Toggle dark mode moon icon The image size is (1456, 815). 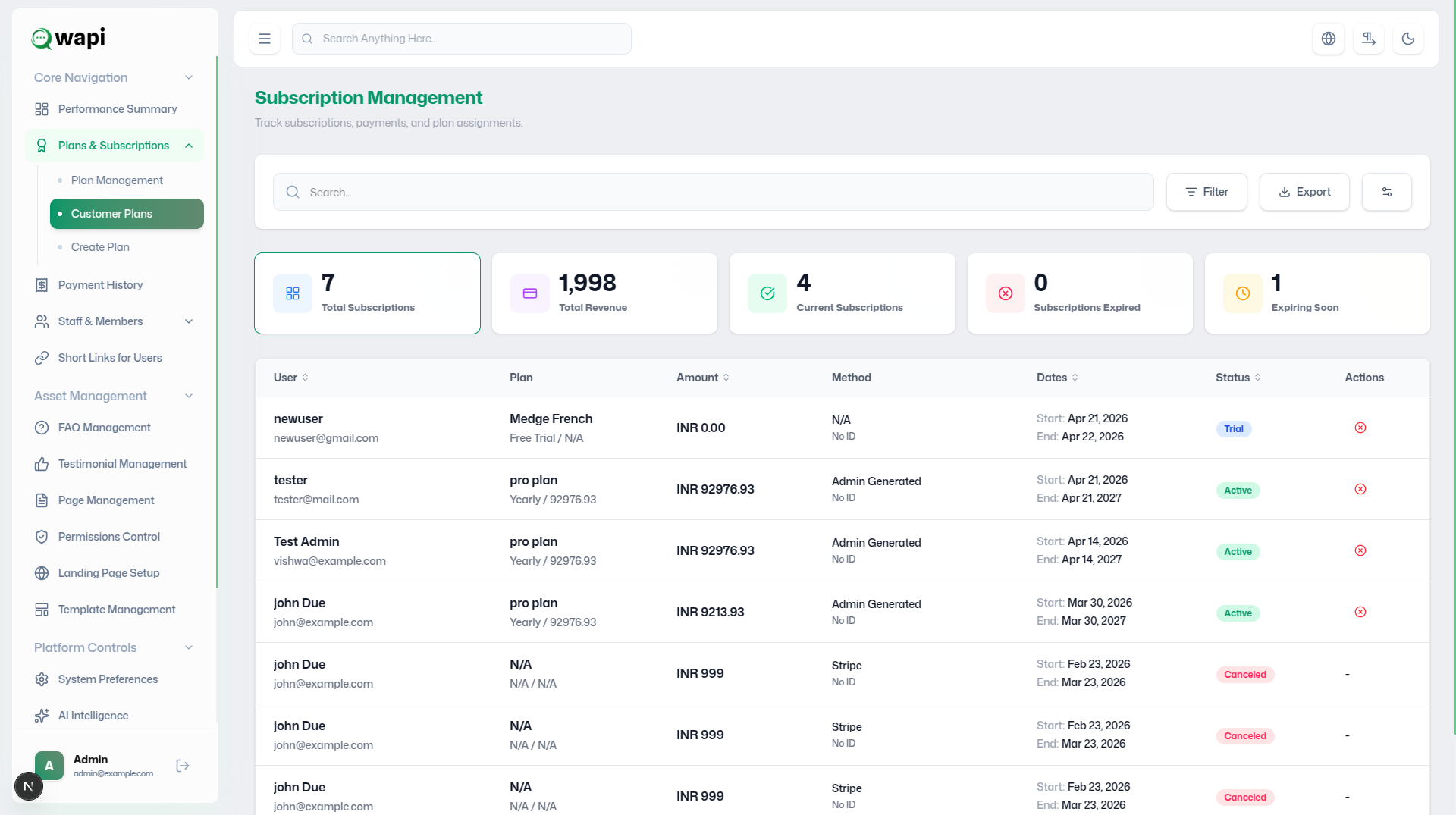click(1408, 39)
